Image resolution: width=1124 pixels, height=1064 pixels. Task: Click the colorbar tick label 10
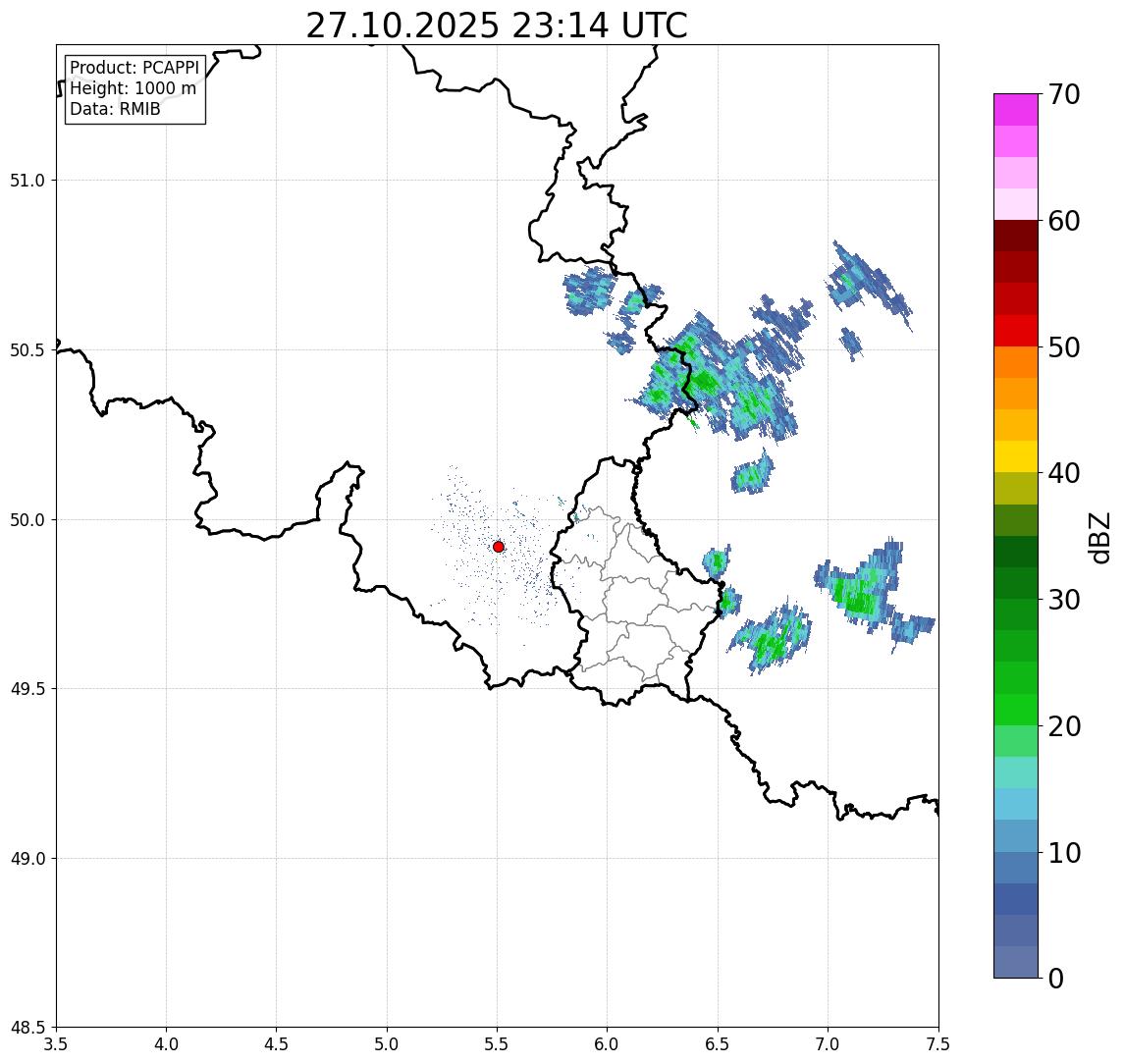(x=1063, y=853)
